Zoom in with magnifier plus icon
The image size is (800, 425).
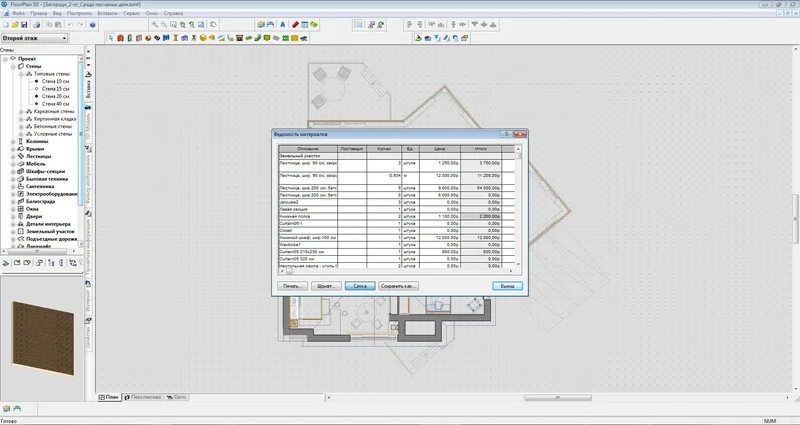coord(155,24)
